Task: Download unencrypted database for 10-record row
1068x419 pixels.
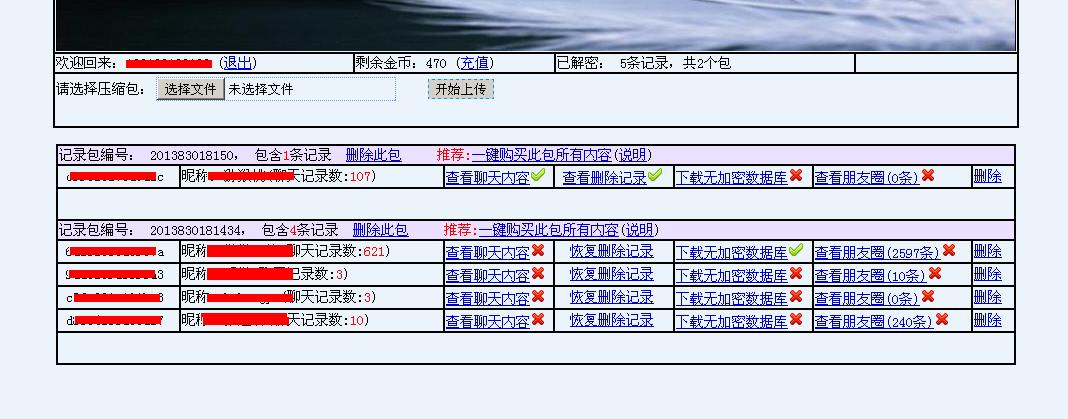Action: point(732,321)
